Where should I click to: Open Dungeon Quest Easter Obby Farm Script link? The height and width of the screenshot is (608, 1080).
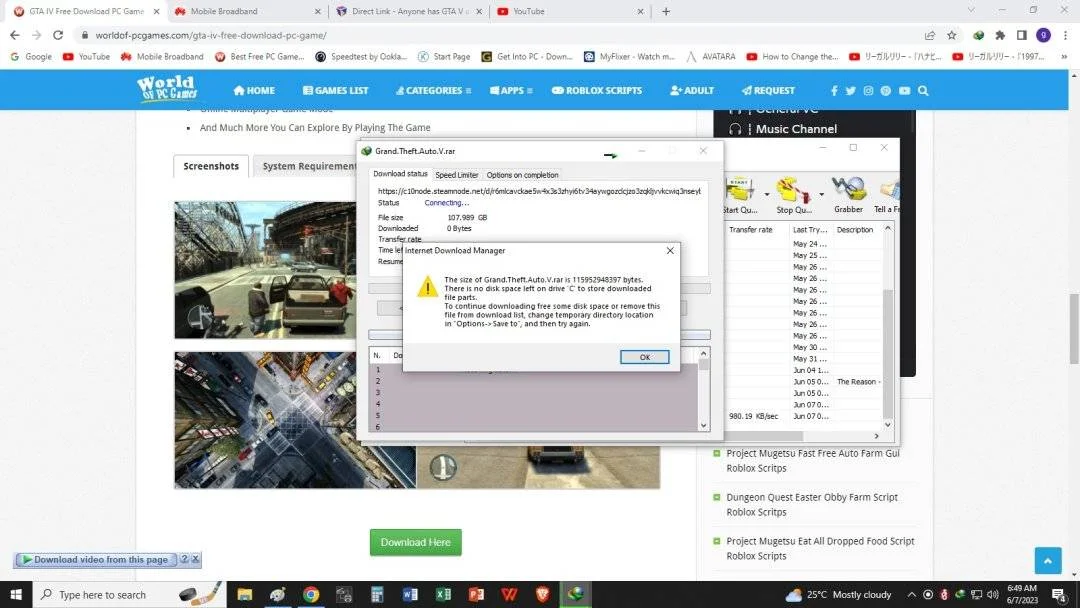pyautogui.click(x=812, y=505)
